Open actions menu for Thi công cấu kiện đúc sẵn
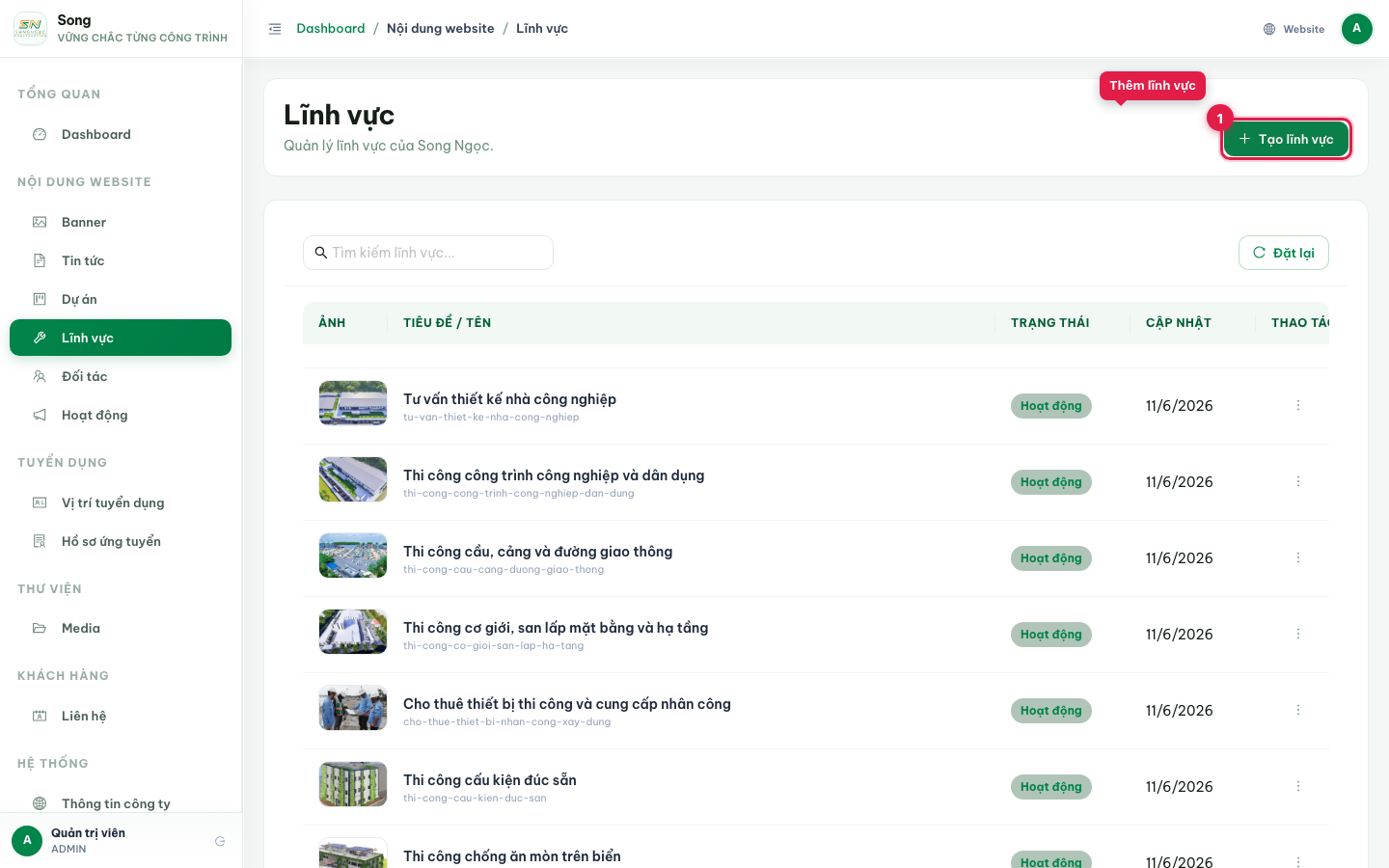Screen dimensions: 1389x868 tap(1298, 786)
